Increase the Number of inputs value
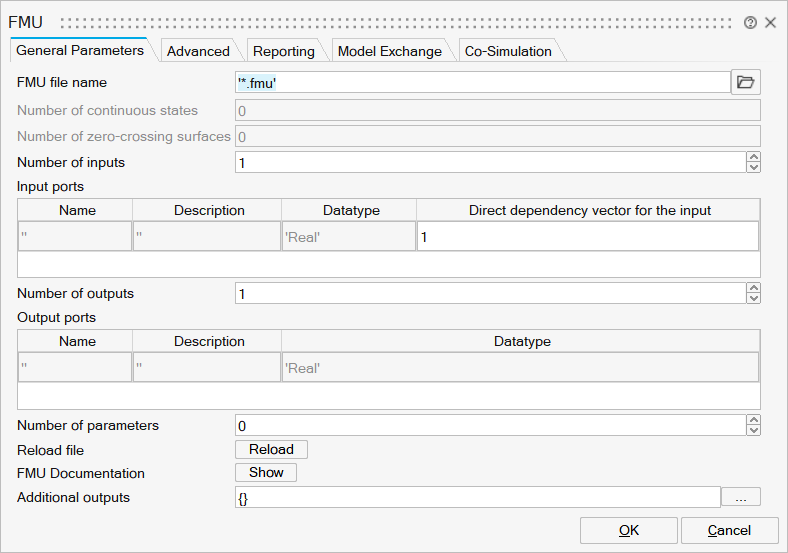The height and width of the screenshot is (553, 788). click(x=754, y=157)
